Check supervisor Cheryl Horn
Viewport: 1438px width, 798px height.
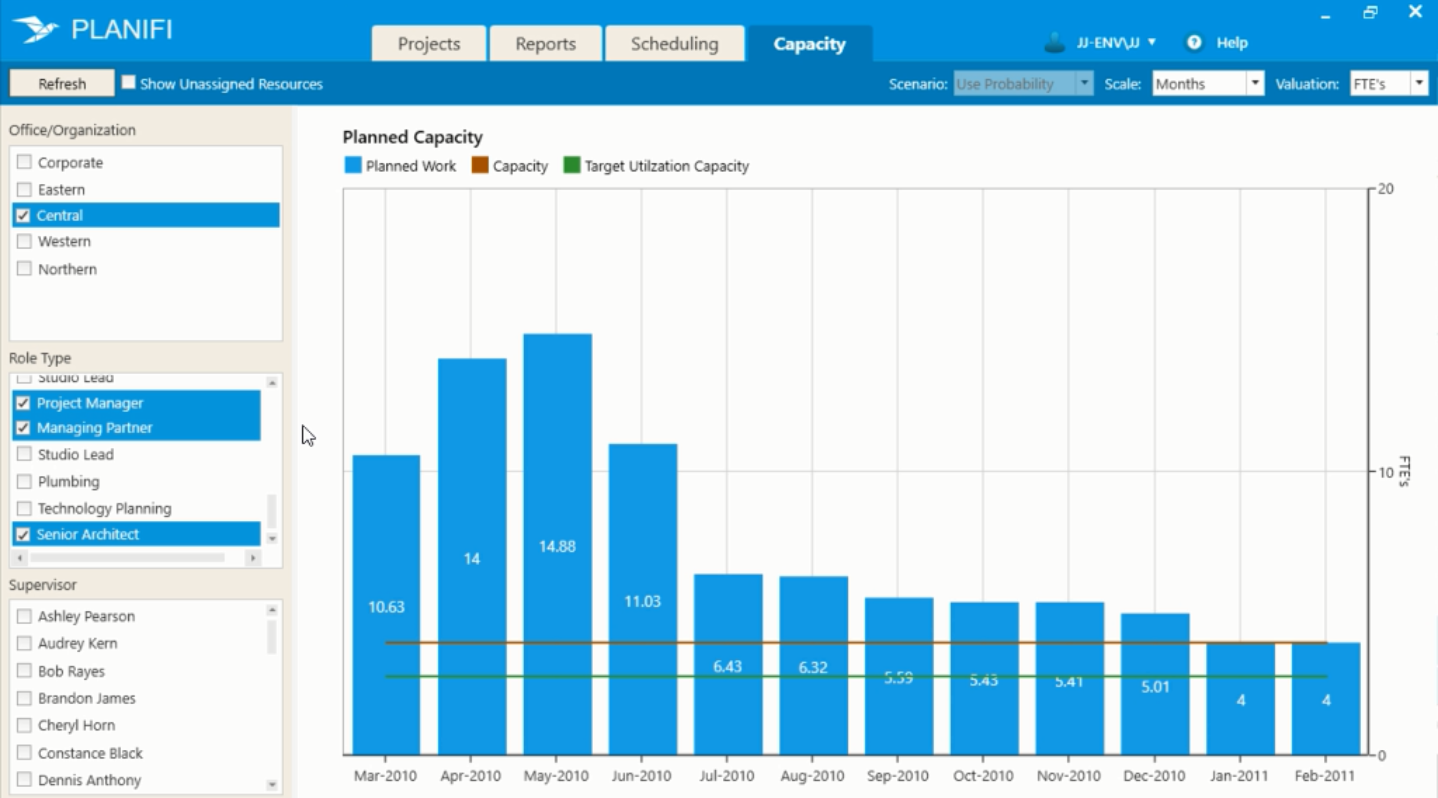(24, 725)
